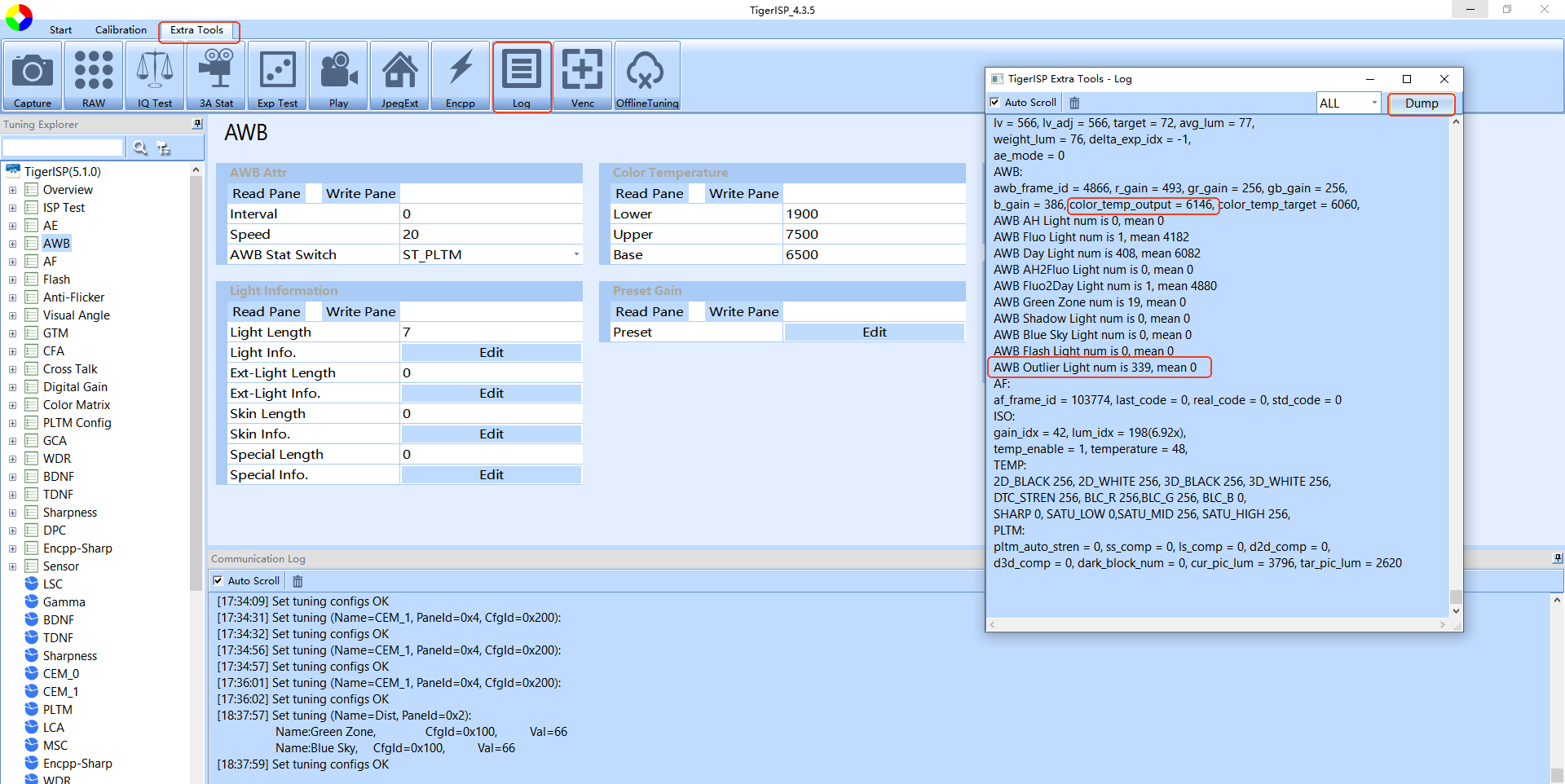Select Gamma in the tuning tree
This screenshot has height=784, width=1565.
(x=64, y=602)
